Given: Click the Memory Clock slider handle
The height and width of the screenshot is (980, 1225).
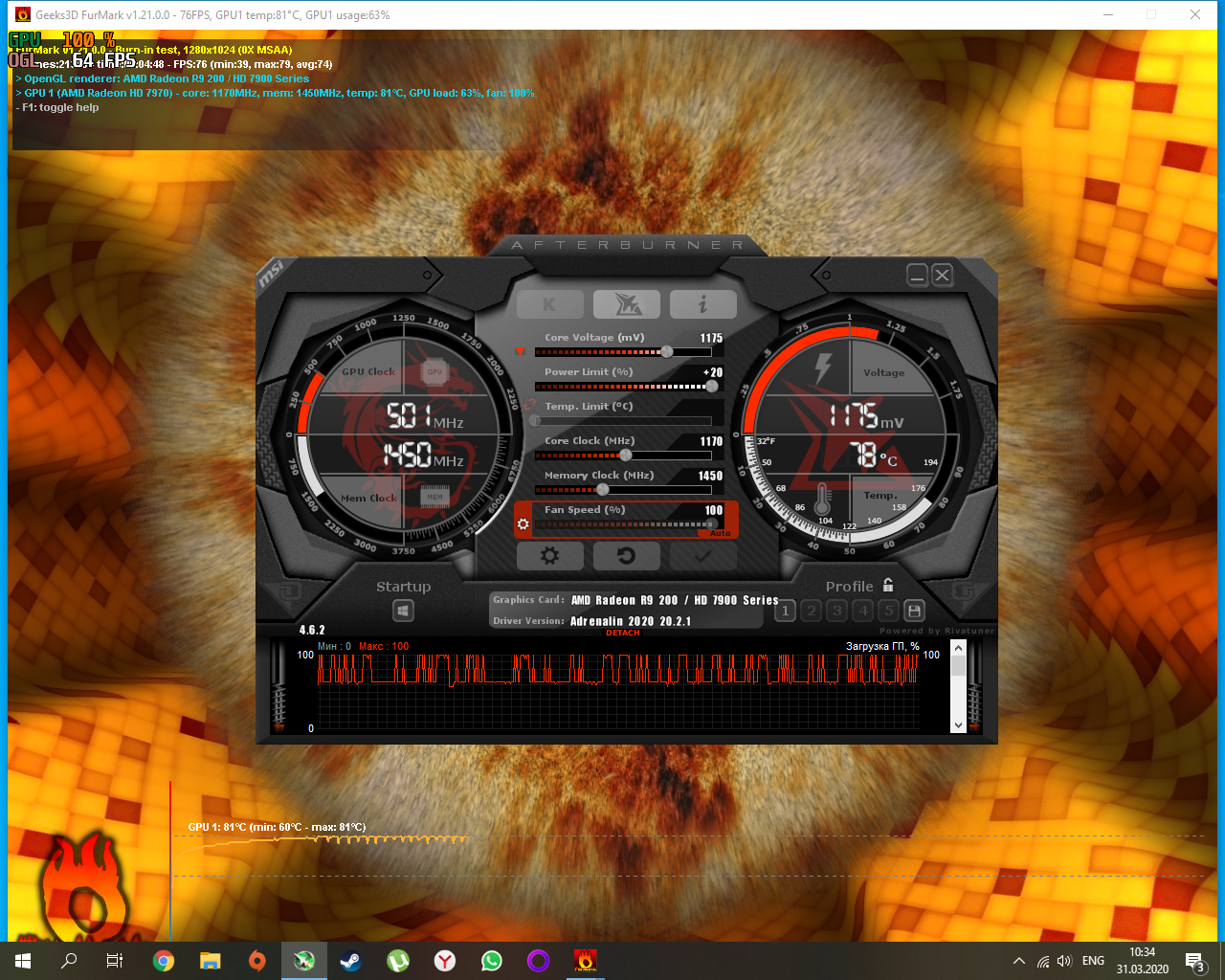Looking at the screenshot, I should coord(602,490).
